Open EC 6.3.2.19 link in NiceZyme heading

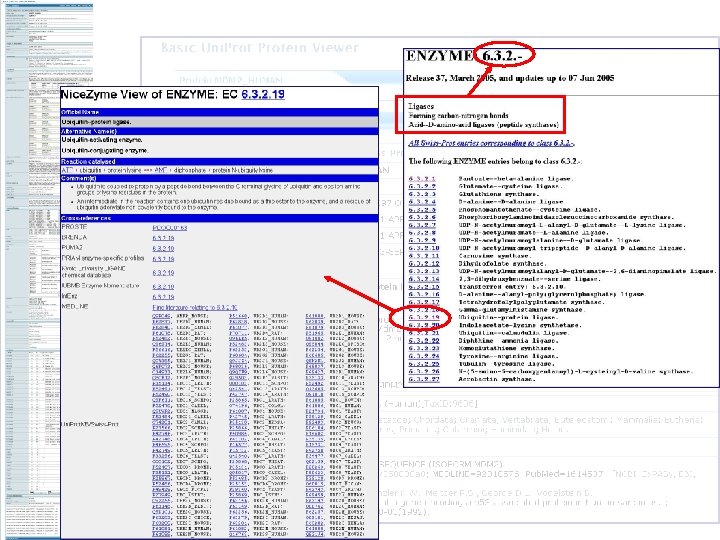(263, 95)
